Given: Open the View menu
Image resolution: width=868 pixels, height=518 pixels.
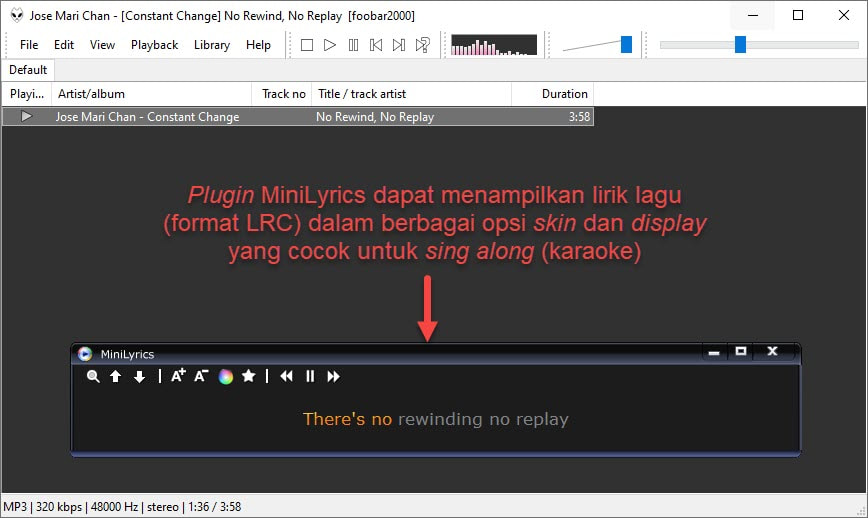Looking at the screenshot, I should click(x=102, y=45).
